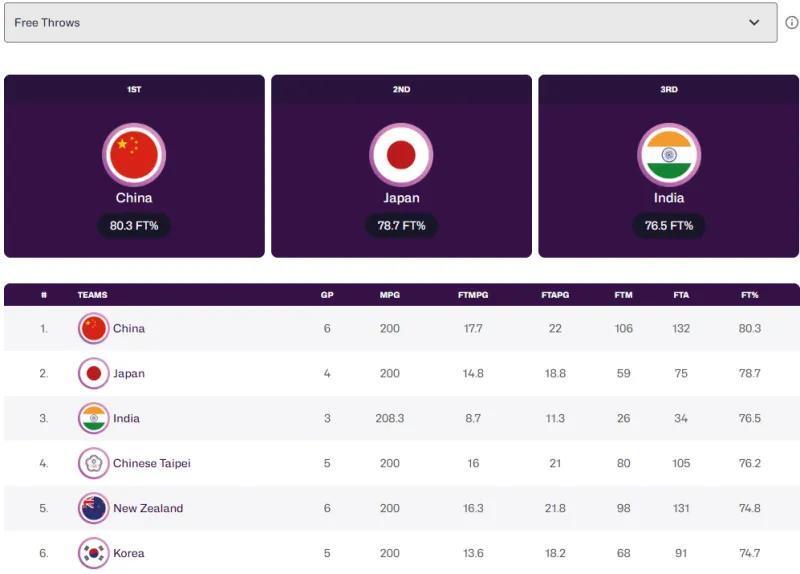Click the Chinese Taipei flag icon in the table
This screenshot has width=800, height=574.
tap(94, 463)
